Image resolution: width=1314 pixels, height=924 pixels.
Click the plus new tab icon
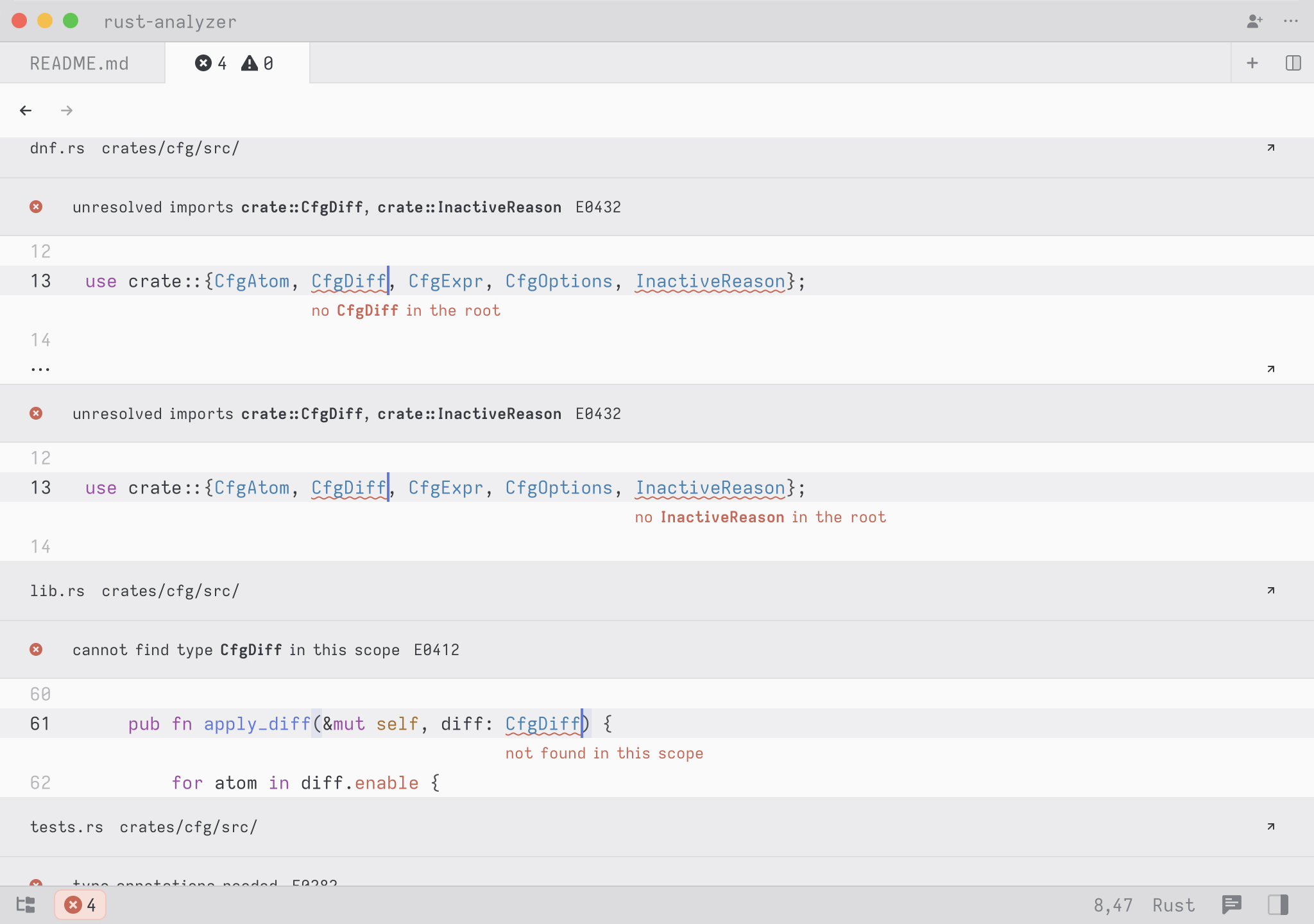point(1252,63)
